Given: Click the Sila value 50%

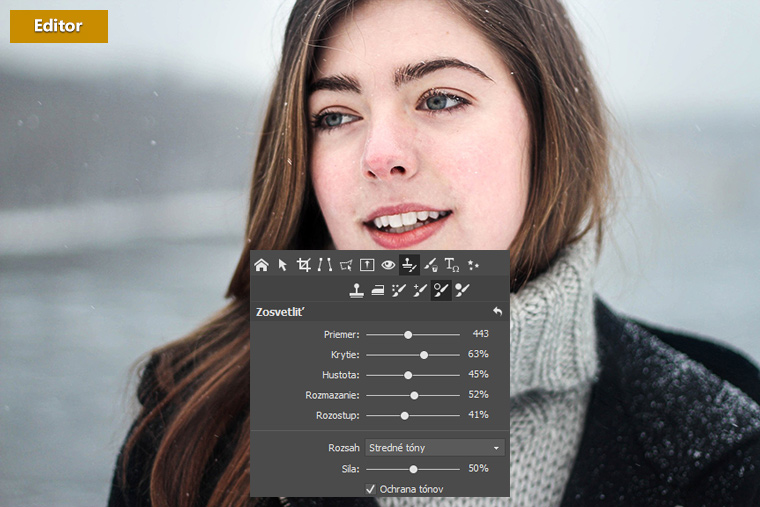Looking at the screenshot, I should click(x=478, y=468).
